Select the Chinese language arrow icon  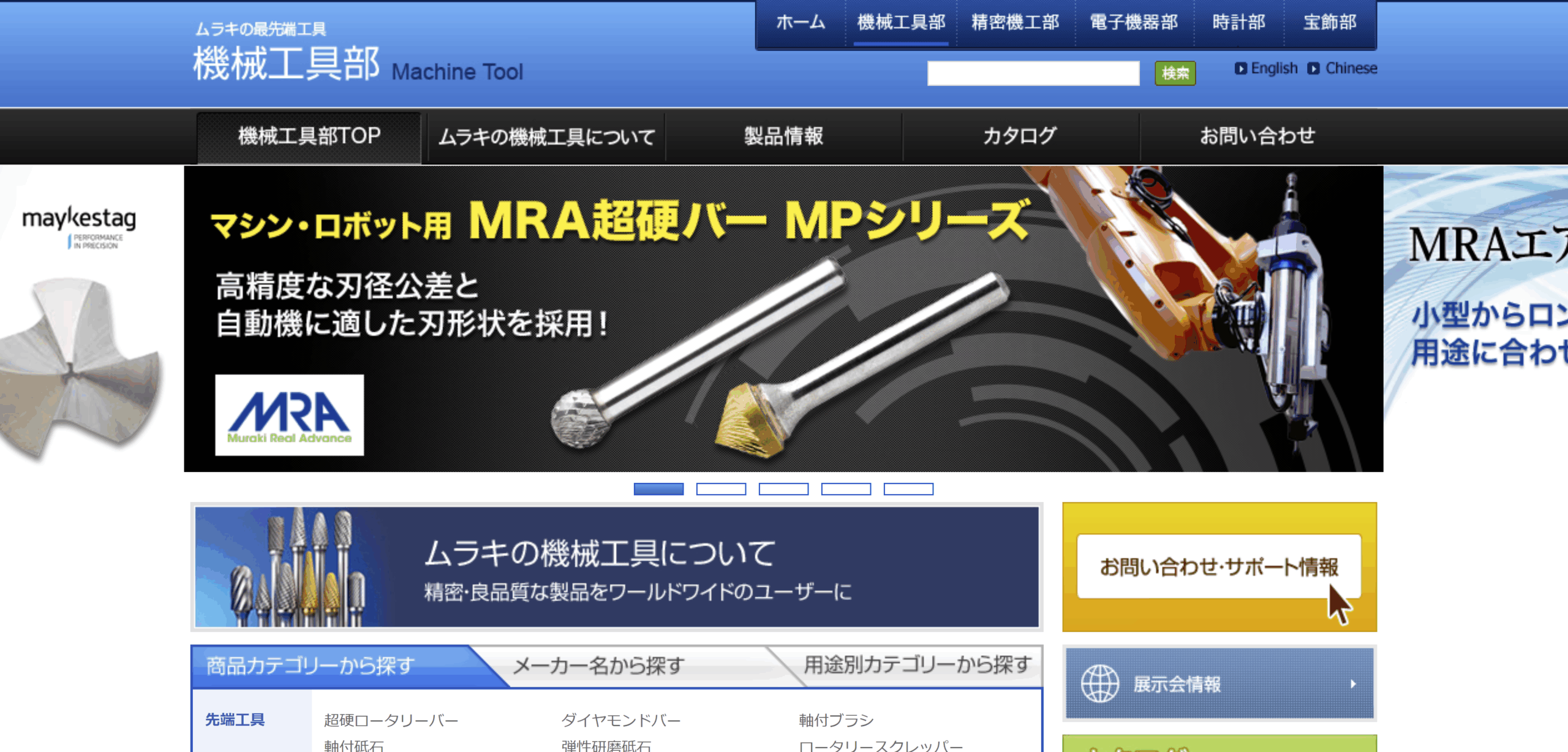click(1314, 69)
